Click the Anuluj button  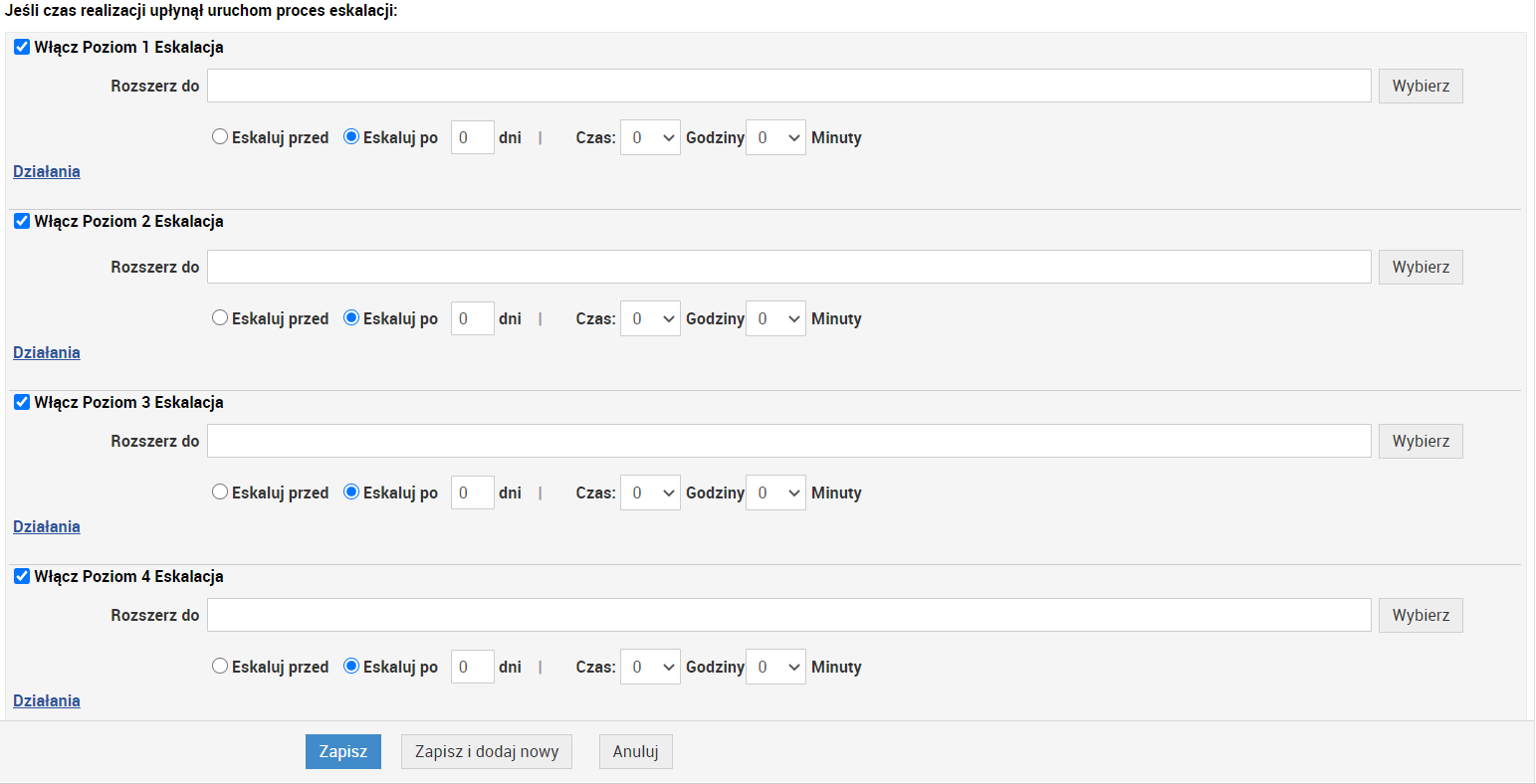pos(635,751)
